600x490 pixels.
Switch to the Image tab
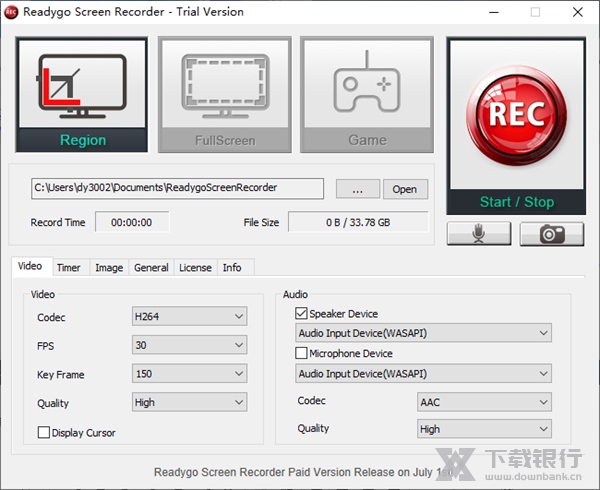tap(109, 267)
